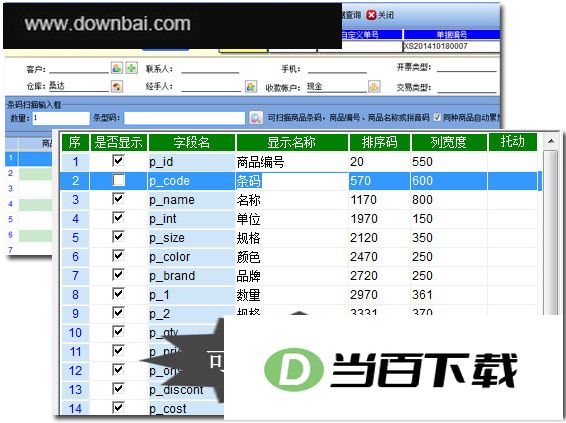Click column width cell 361
This screenshot has height=423, width=566.
(449, 295)
